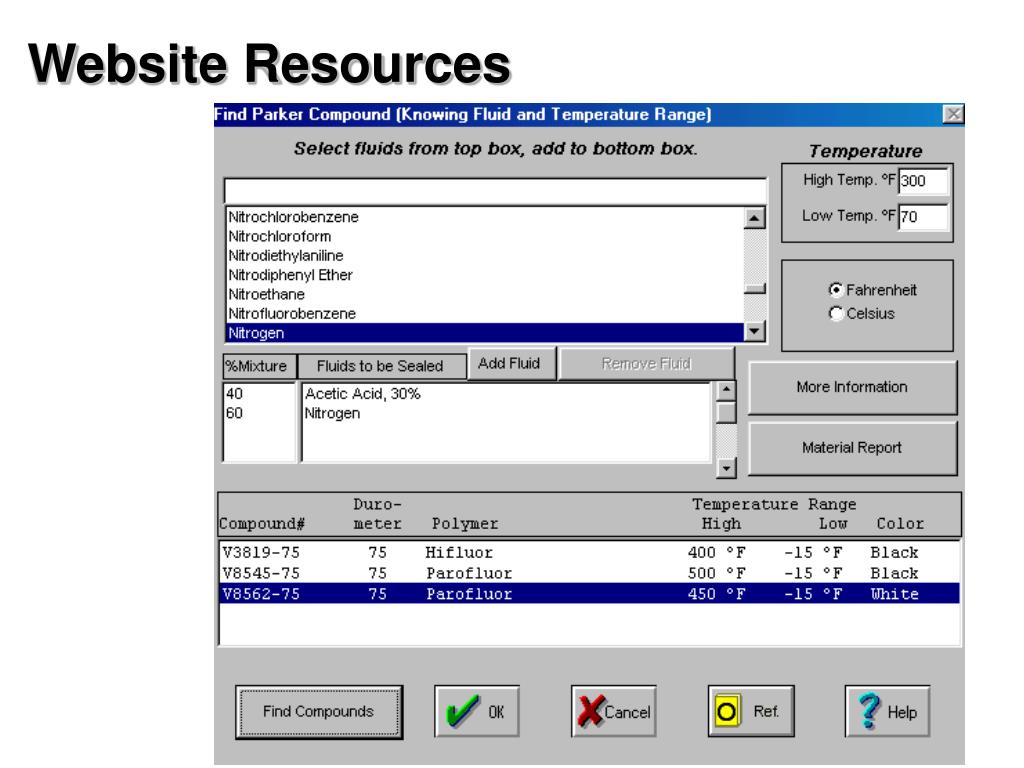Image resolution: width=1024 pixels, height=768 pixels.
Task: Click the fluid list scroll down arrow
Action: 754,331
